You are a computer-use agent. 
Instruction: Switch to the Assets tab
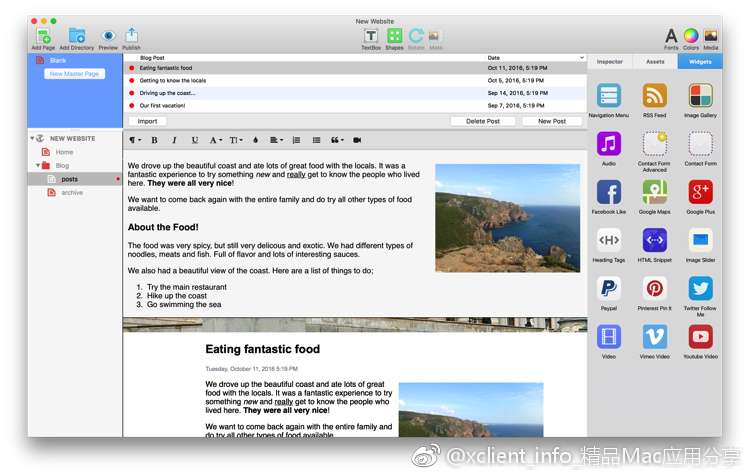click(655, 61)
